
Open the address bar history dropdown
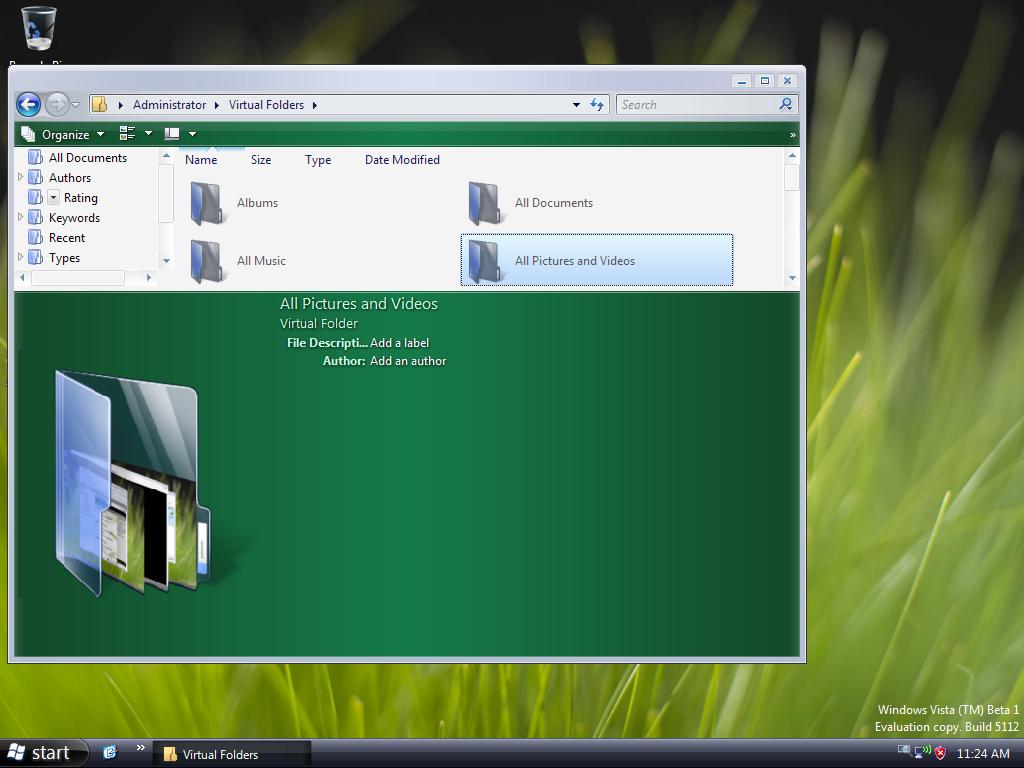tap(576, 105)
